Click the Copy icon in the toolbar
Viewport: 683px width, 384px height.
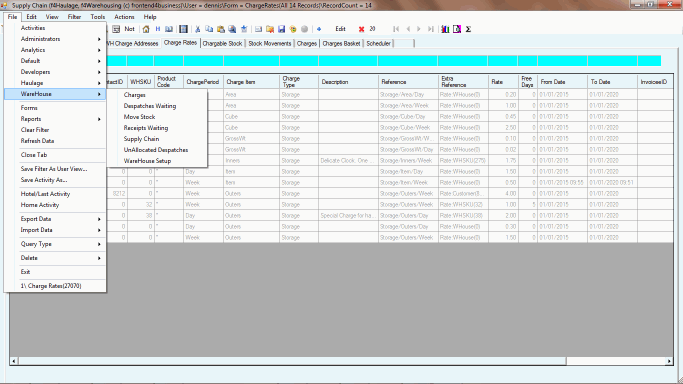[x=209, y=29]
